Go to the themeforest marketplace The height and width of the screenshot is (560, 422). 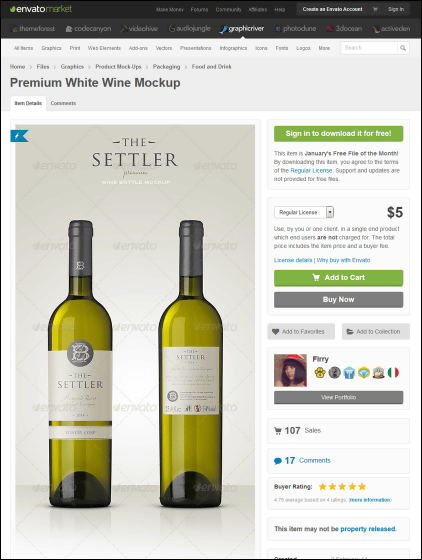[34, 29]
